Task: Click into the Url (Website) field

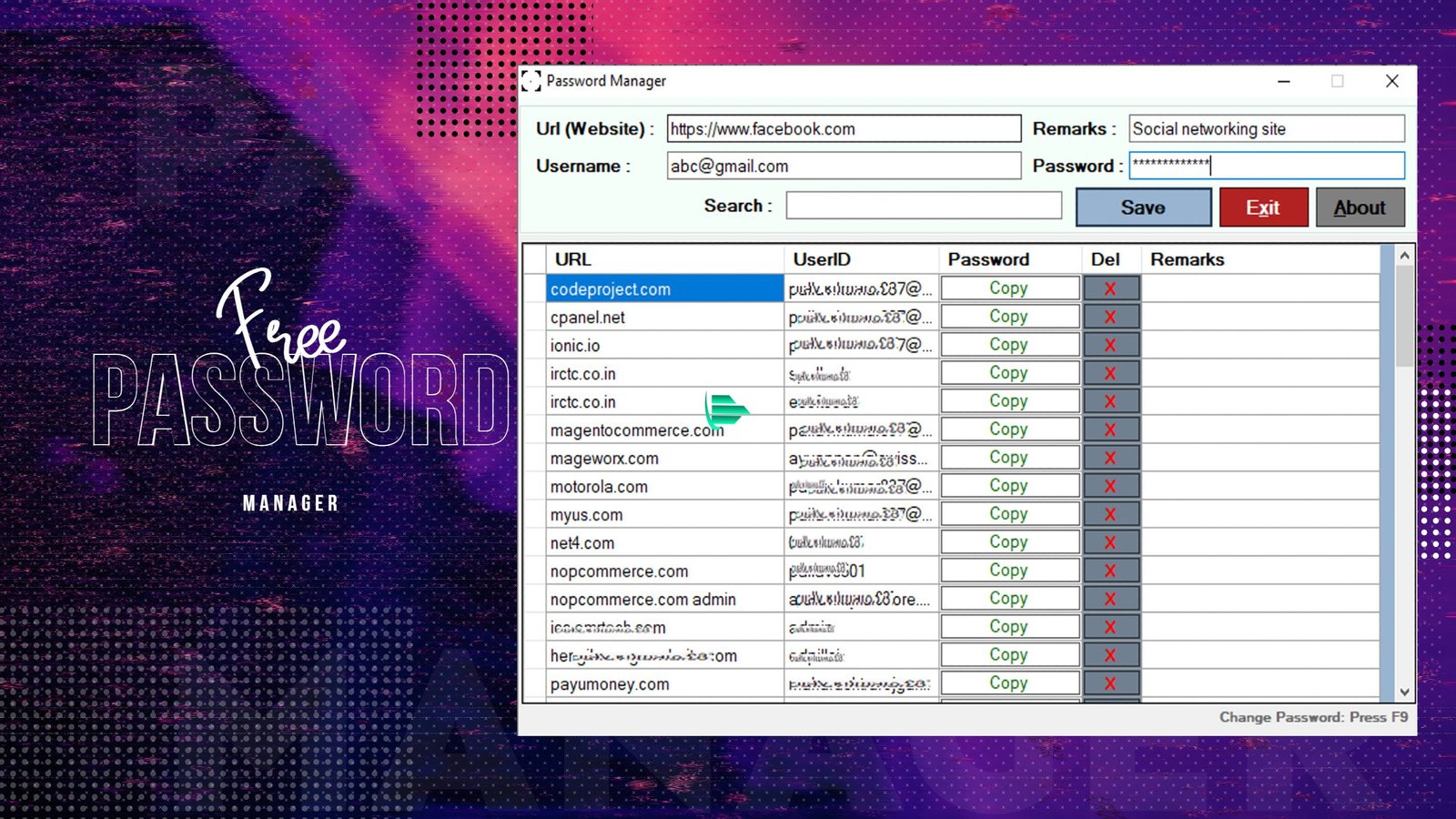Action: (843, 129)
